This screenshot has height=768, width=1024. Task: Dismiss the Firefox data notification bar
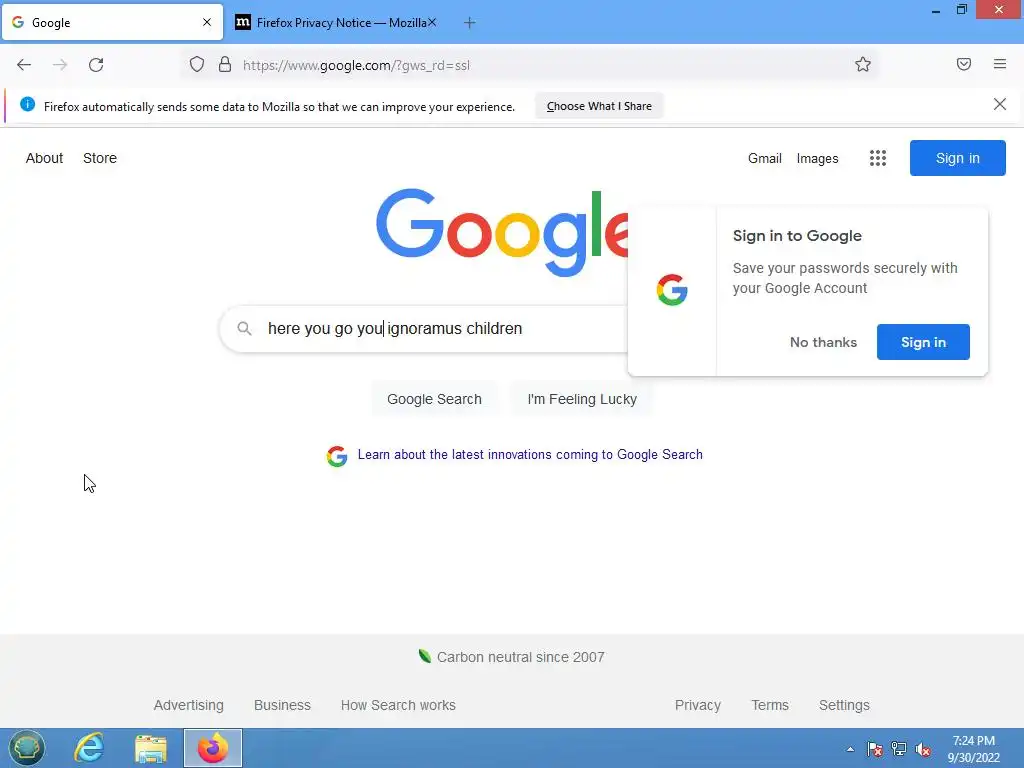tap(999, 104)
